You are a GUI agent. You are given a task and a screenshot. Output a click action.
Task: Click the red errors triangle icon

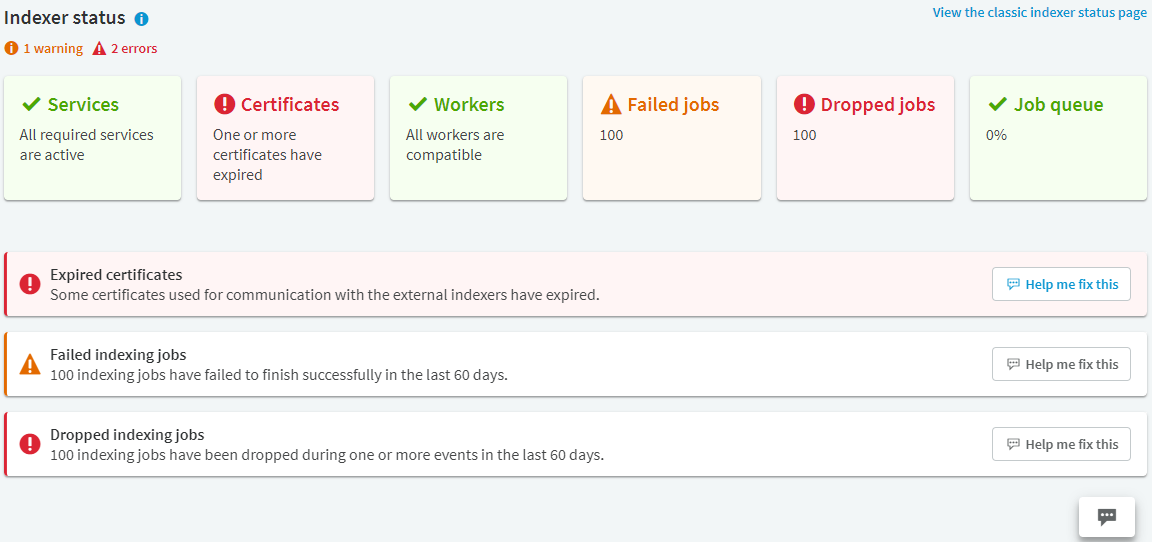[99, 48]
